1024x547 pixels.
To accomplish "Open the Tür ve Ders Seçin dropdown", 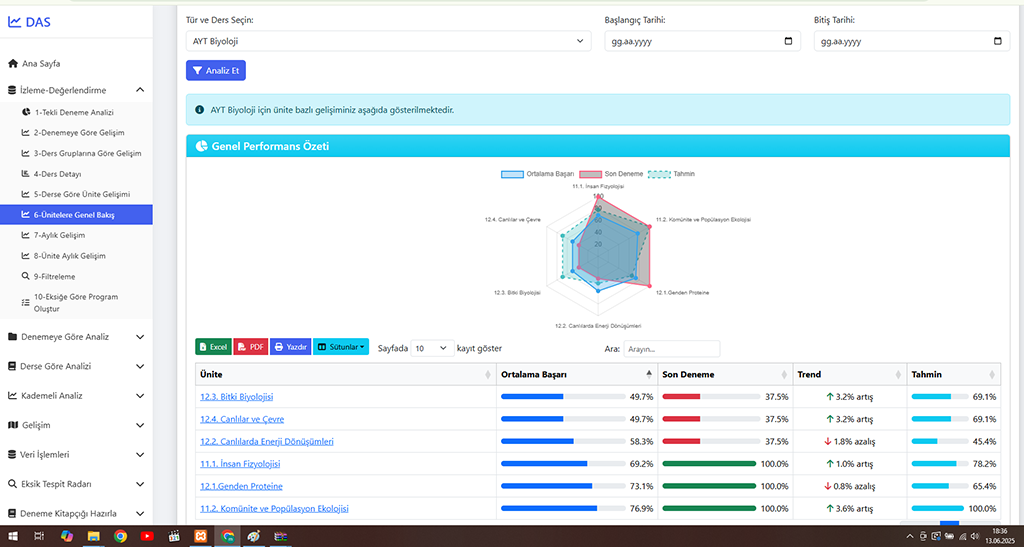I will (388, 41).
